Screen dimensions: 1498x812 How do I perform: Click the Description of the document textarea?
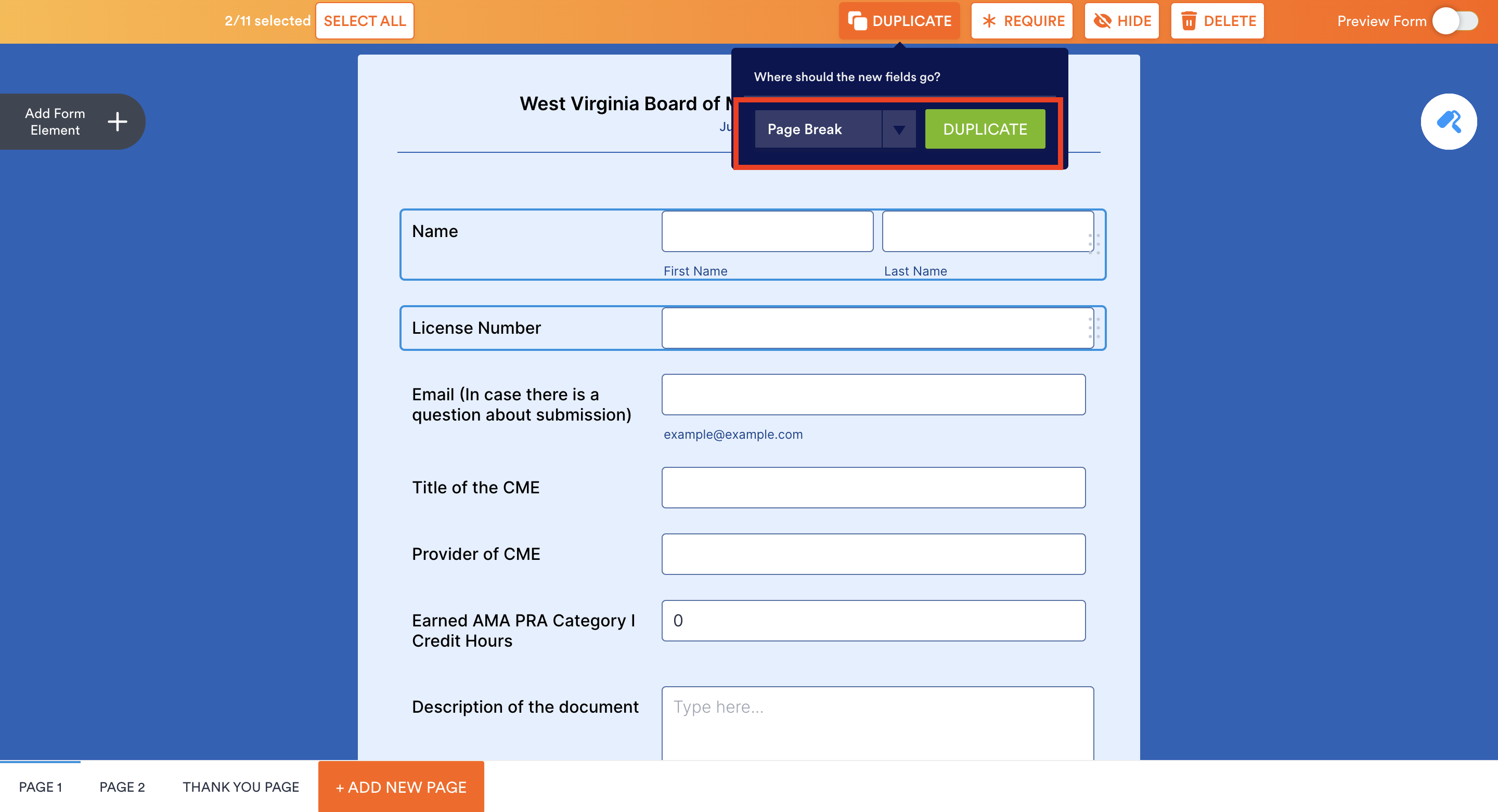[x=877, y=723]
